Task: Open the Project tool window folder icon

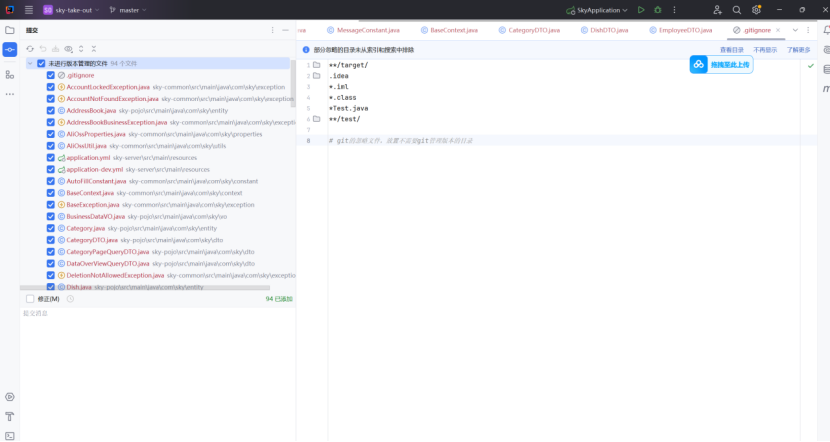Action: pyautogui.click(x=10, y=30)
